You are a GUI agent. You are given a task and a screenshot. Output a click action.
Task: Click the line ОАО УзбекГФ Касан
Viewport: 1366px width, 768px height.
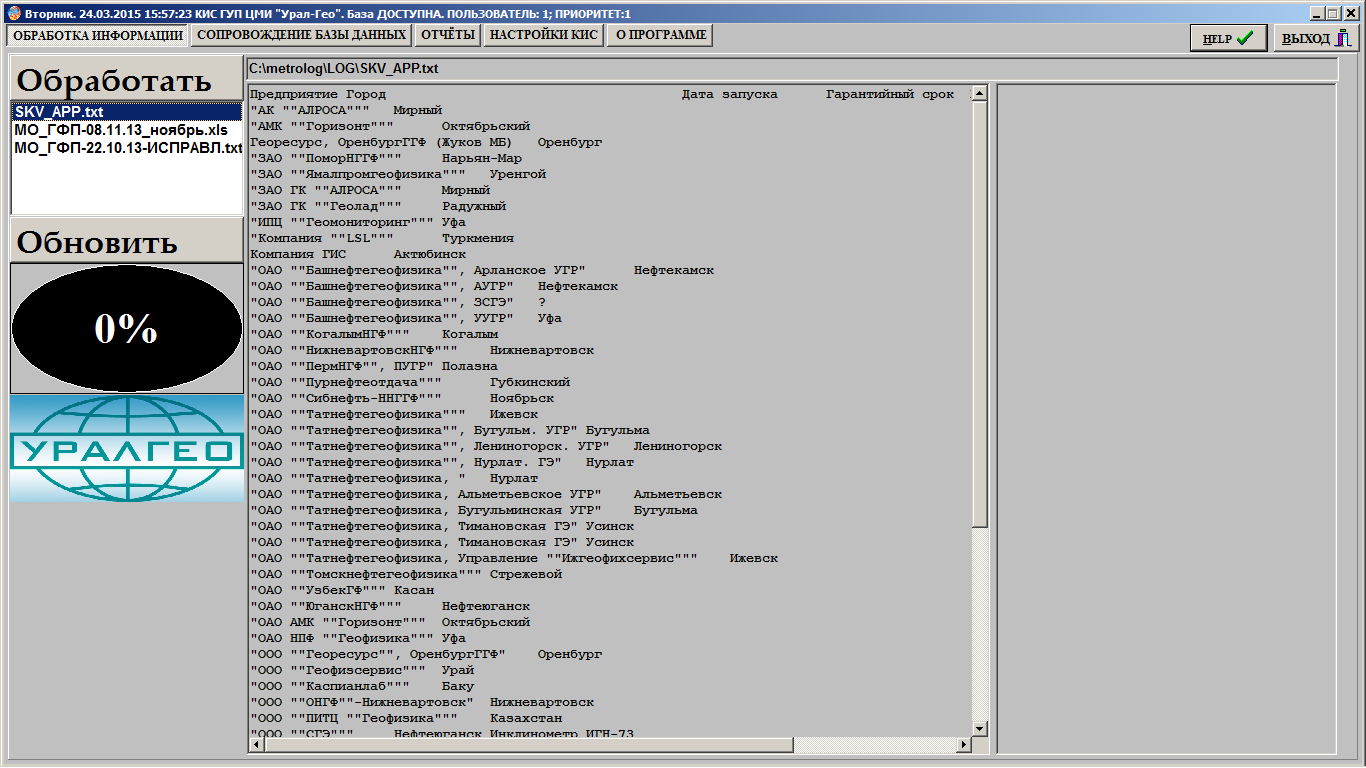(341, 590)
